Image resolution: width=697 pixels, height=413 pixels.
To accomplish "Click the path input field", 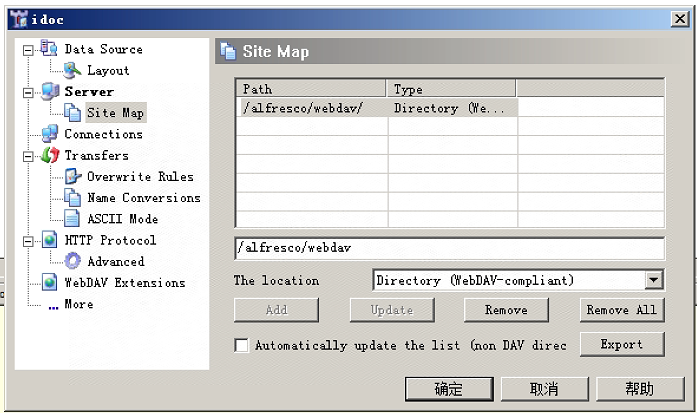I will pyautogui.click(x=449, y=248).
